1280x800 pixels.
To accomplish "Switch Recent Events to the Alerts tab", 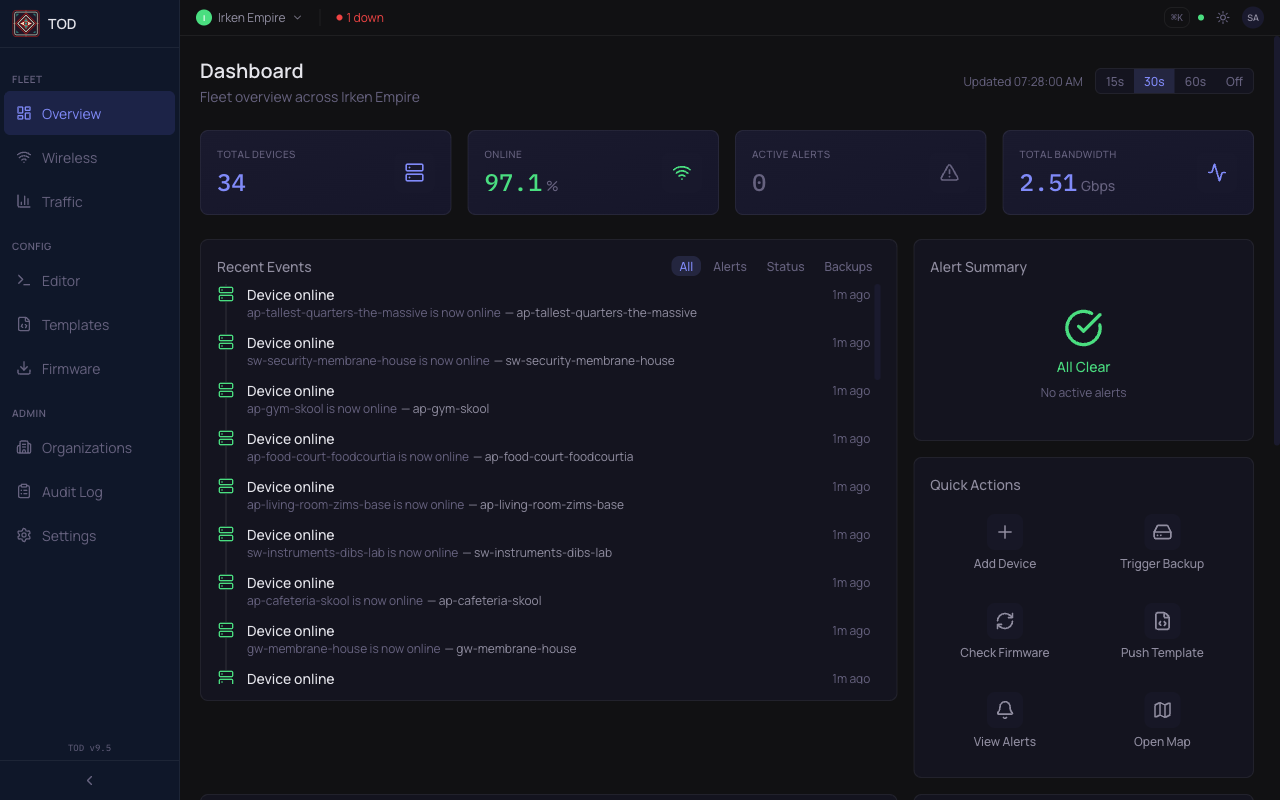I will coord(729,266).
